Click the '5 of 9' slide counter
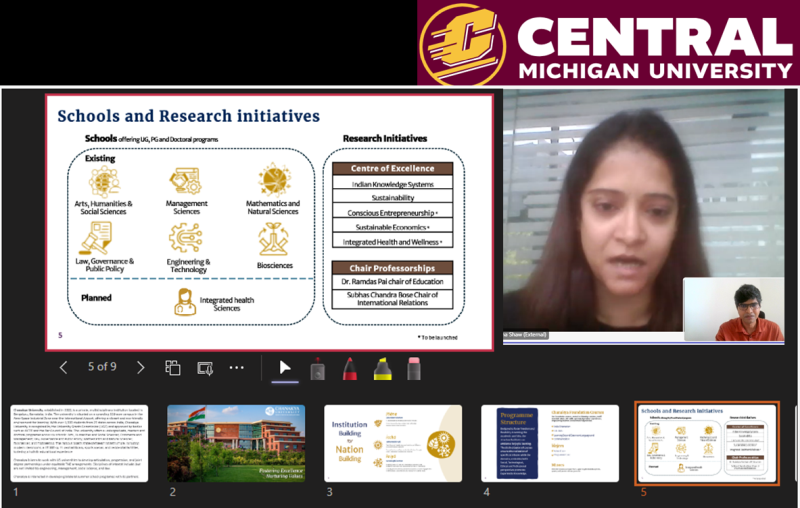This screenshot has height=508, width=800. tap(102, 367)
